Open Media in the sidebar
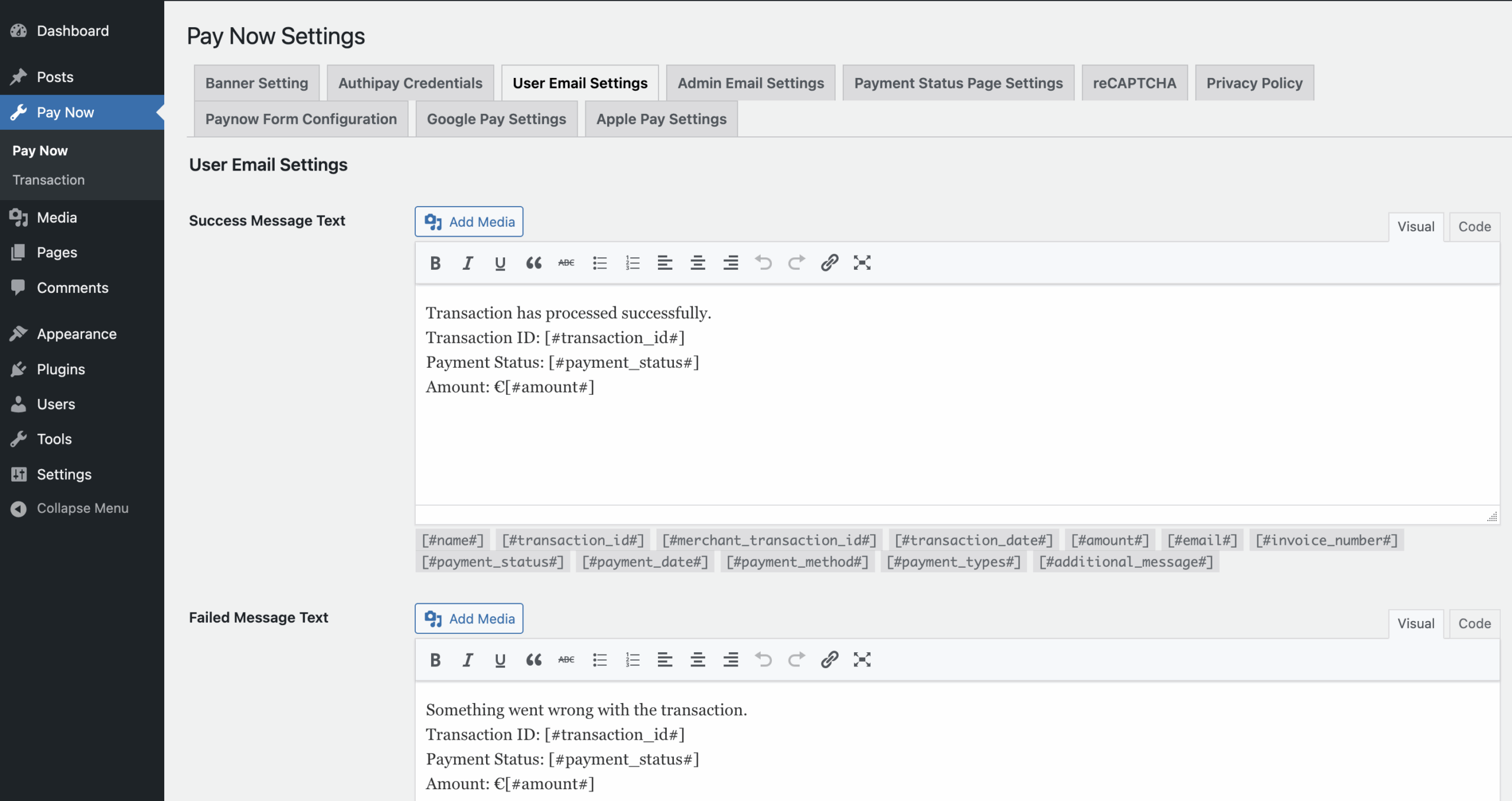 pos(82,218)
